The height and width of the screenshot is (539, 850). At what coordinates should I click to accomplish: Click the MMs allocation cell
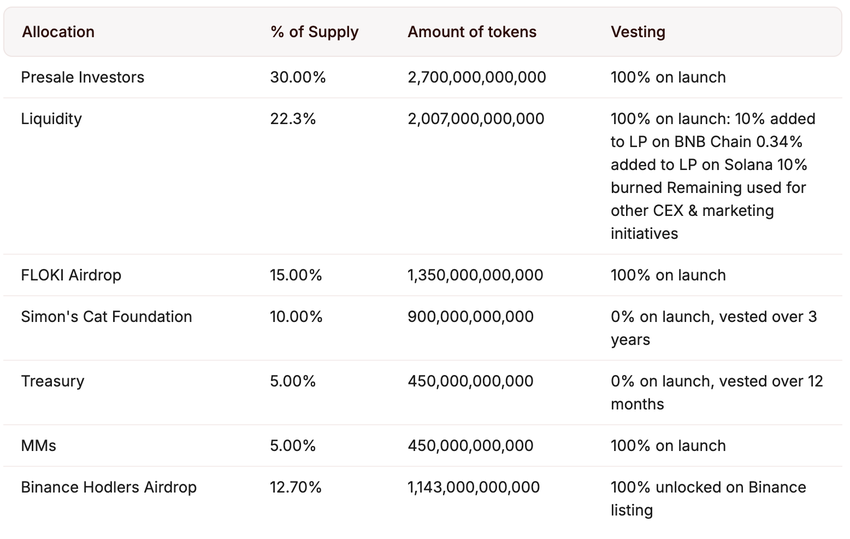(x=40, y=446)
